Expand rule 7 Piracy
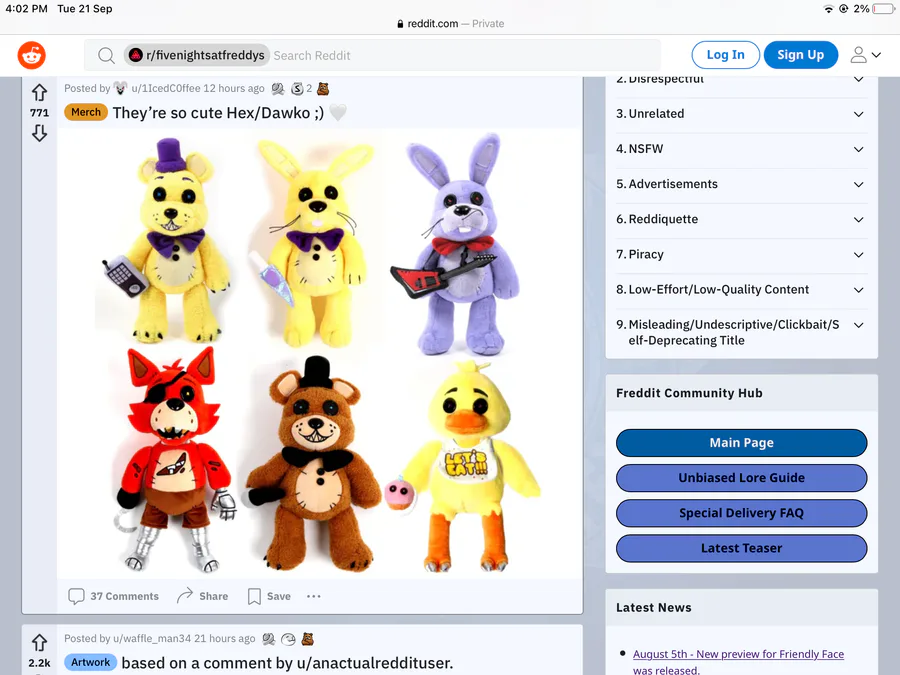The width and height of the screenshot is (900, 675). [858, 255]
